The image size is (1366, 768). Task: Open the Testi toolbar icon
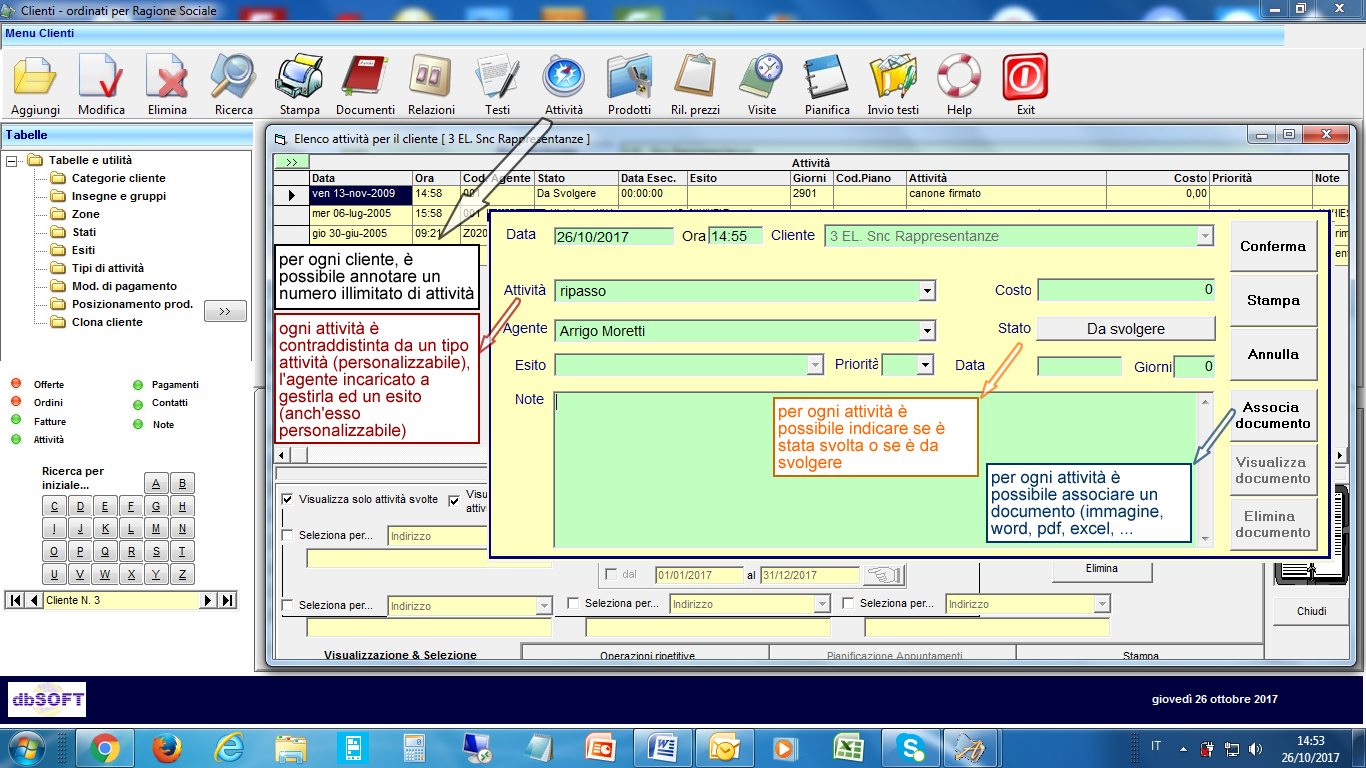point(497,86)
